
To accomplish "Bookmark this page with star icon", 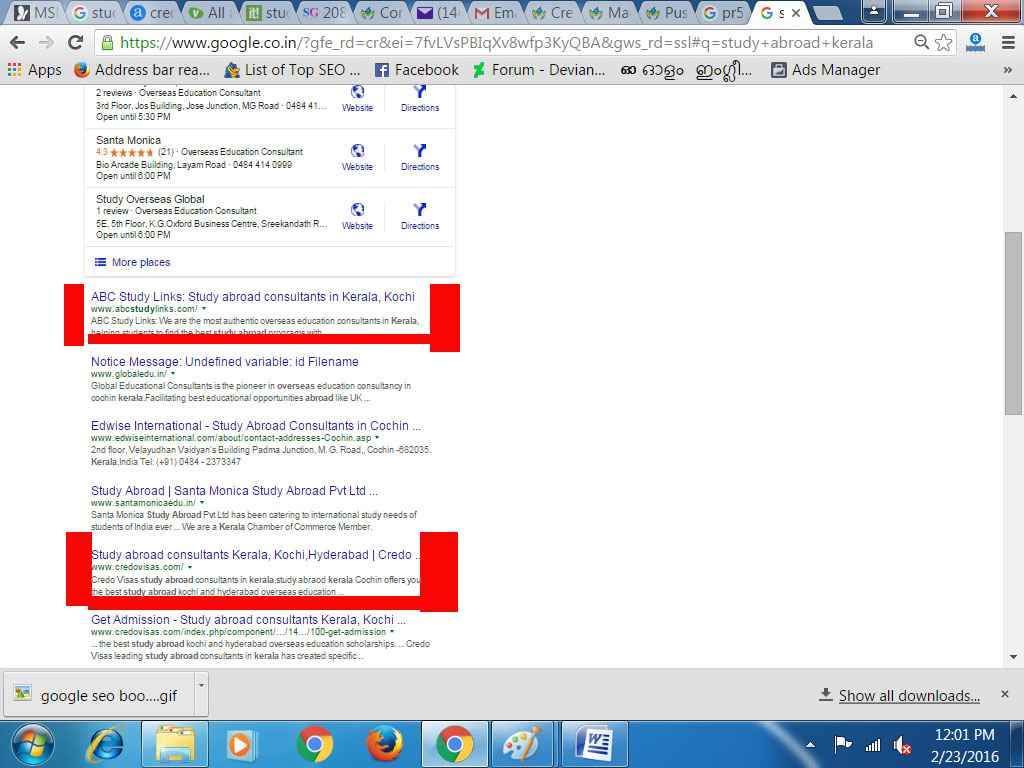I will pos(943,43).
